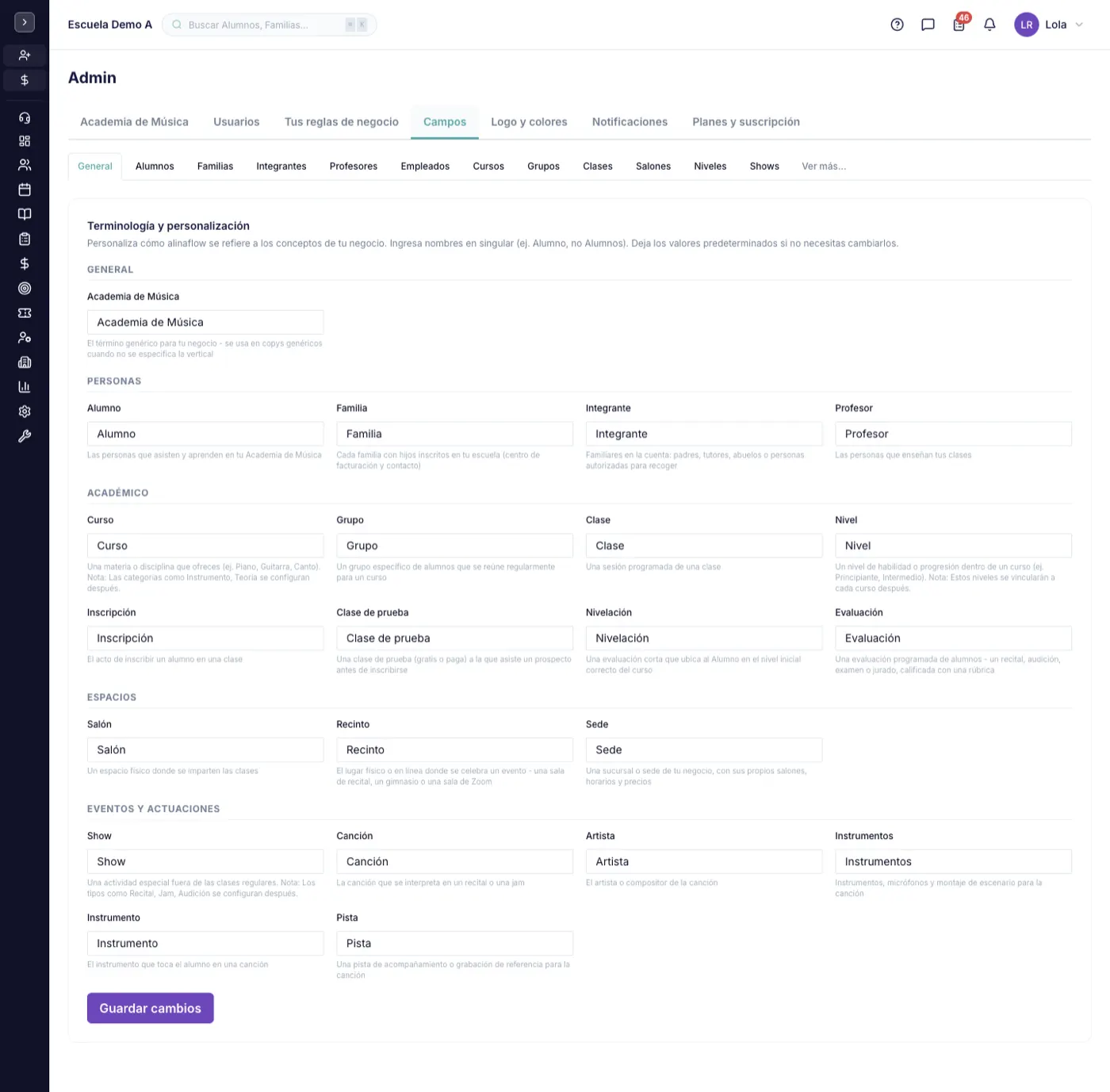
Task: Edit the Familia term field
Action: click(454, 434)
